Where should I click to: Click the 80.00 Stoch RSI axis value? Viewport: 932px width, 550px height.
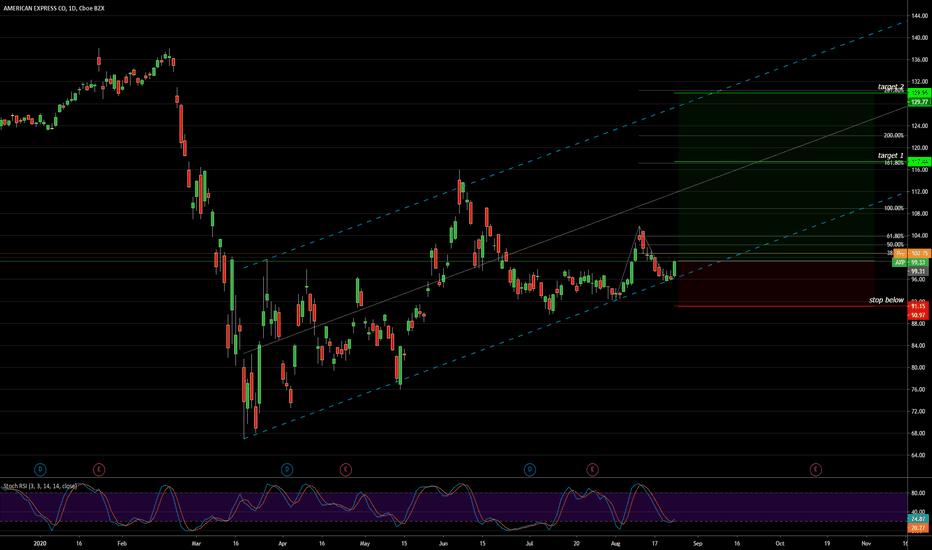918,493
